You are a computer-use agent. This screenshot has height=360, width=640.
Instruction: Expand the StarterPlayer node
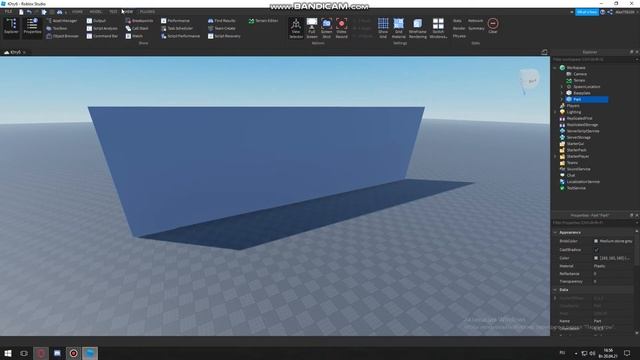click(555, 156)
